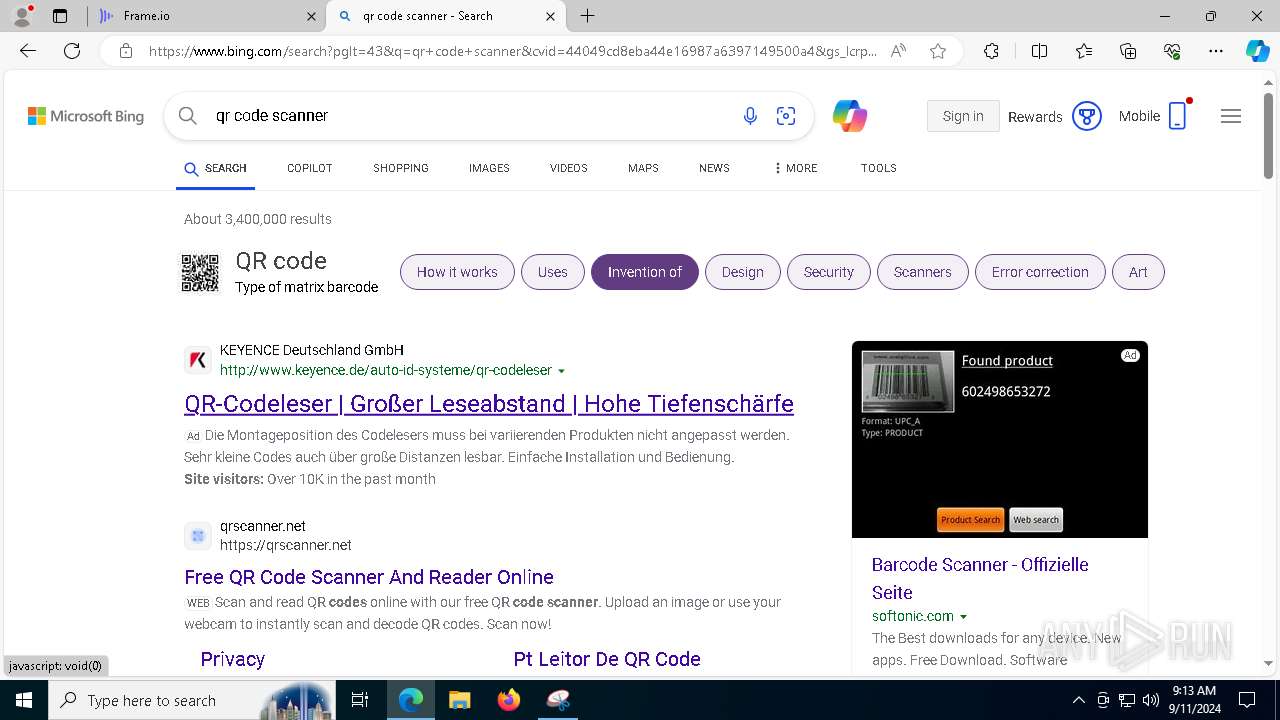Open File Explorer from taskbar
Viewport: 1280px width, 720px height.
tap(459, 700)
